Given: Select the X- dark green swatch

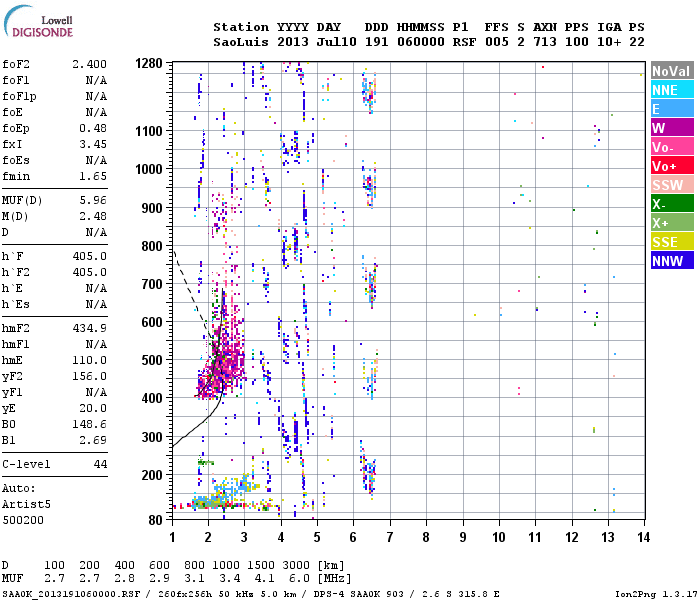Looking at the screenshot, I should (x=672, y=204).
